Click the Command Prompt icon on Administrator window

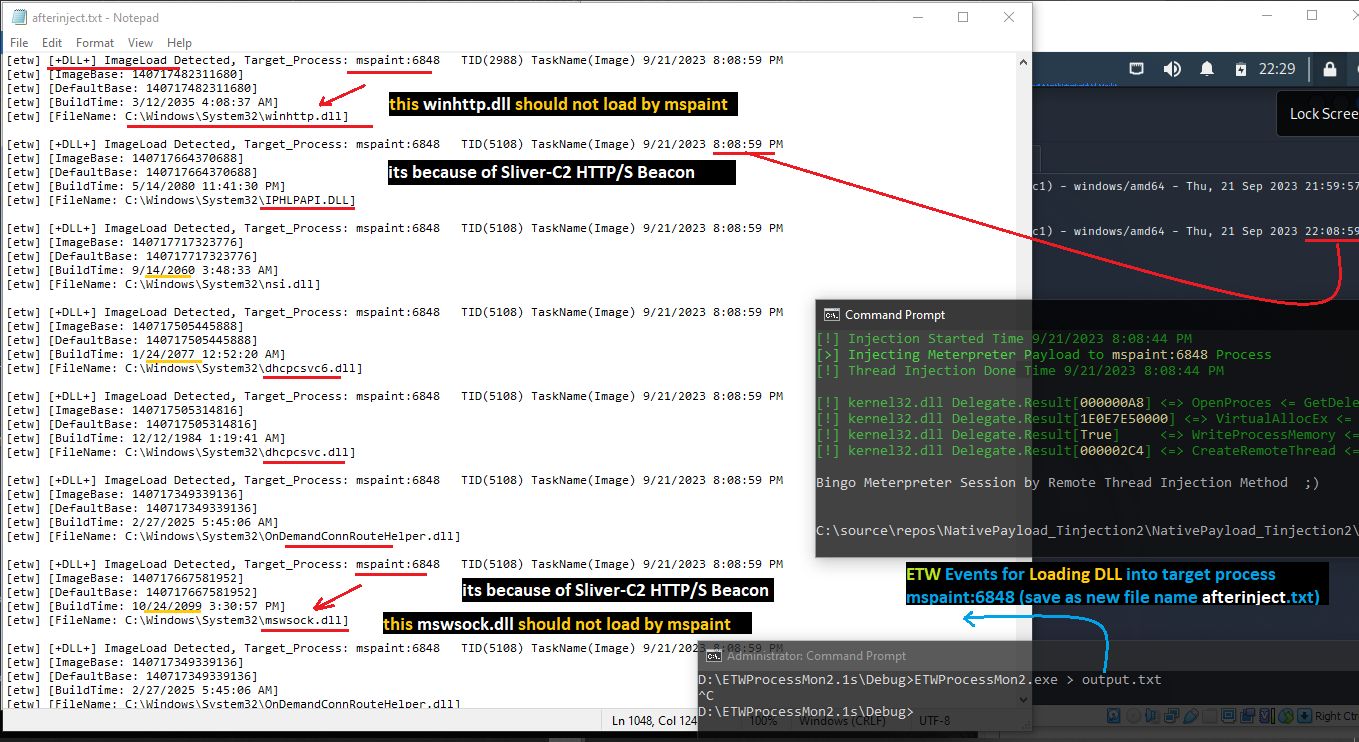712,655
